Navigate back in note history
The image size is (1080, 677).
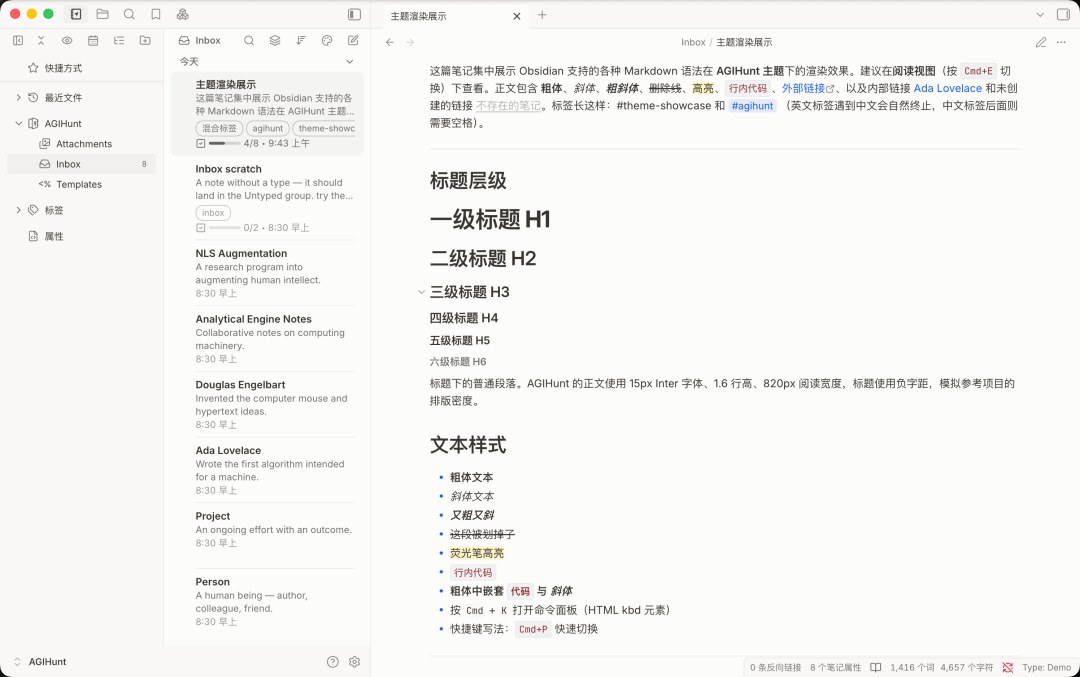coord(390,42)
